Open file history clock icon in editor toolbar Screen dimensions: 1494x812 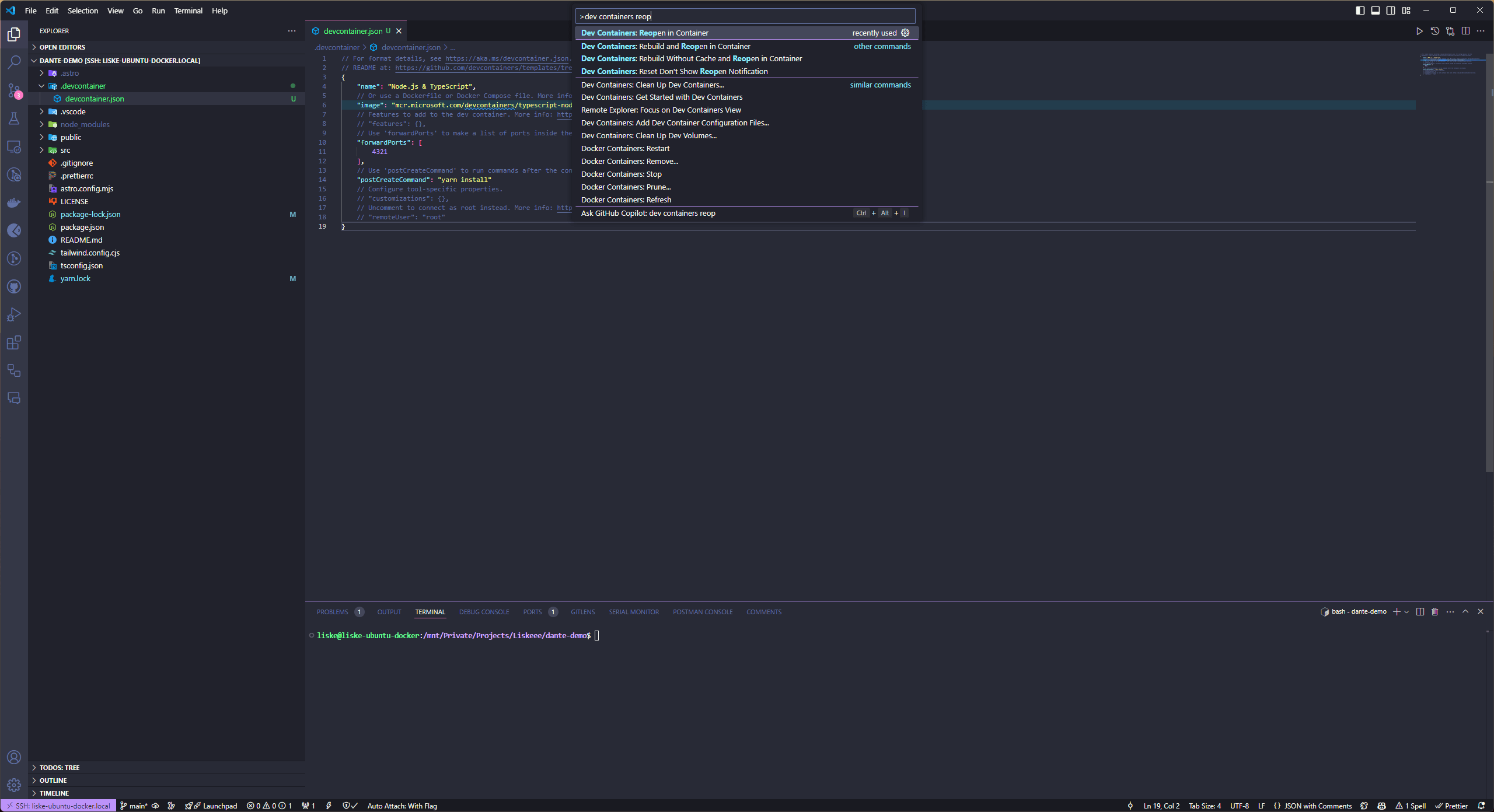(x=1435, y=31)
